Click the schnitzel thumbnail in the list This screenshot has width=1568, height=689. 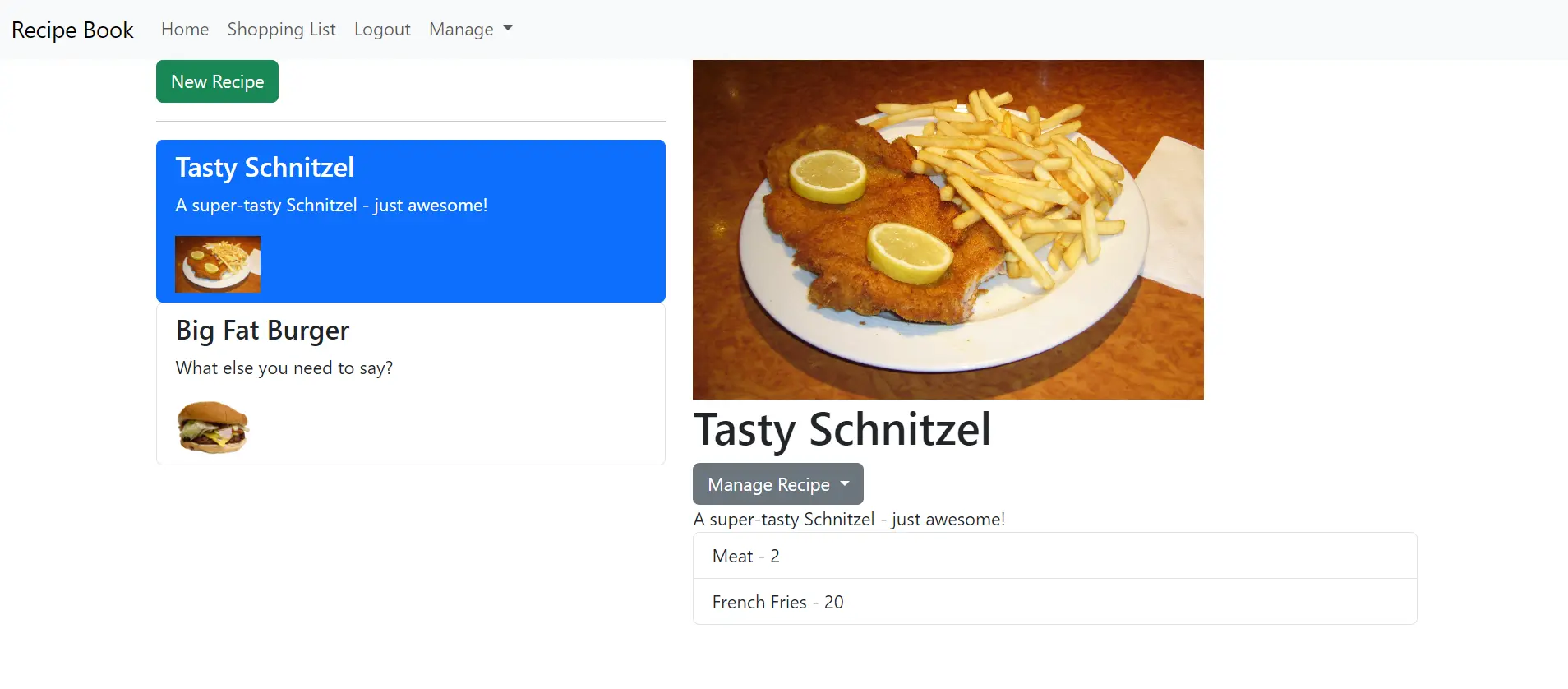[x=217, y=264]
